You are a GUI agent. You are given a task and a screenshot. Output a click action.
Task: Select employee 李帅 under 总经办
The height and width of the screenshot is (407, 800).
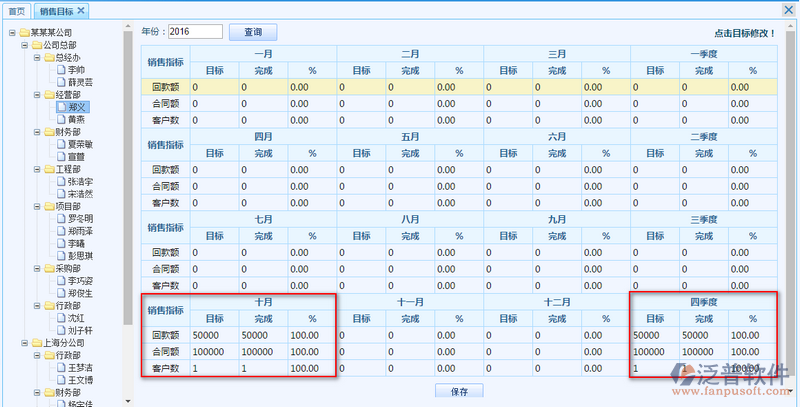[76, 70]
